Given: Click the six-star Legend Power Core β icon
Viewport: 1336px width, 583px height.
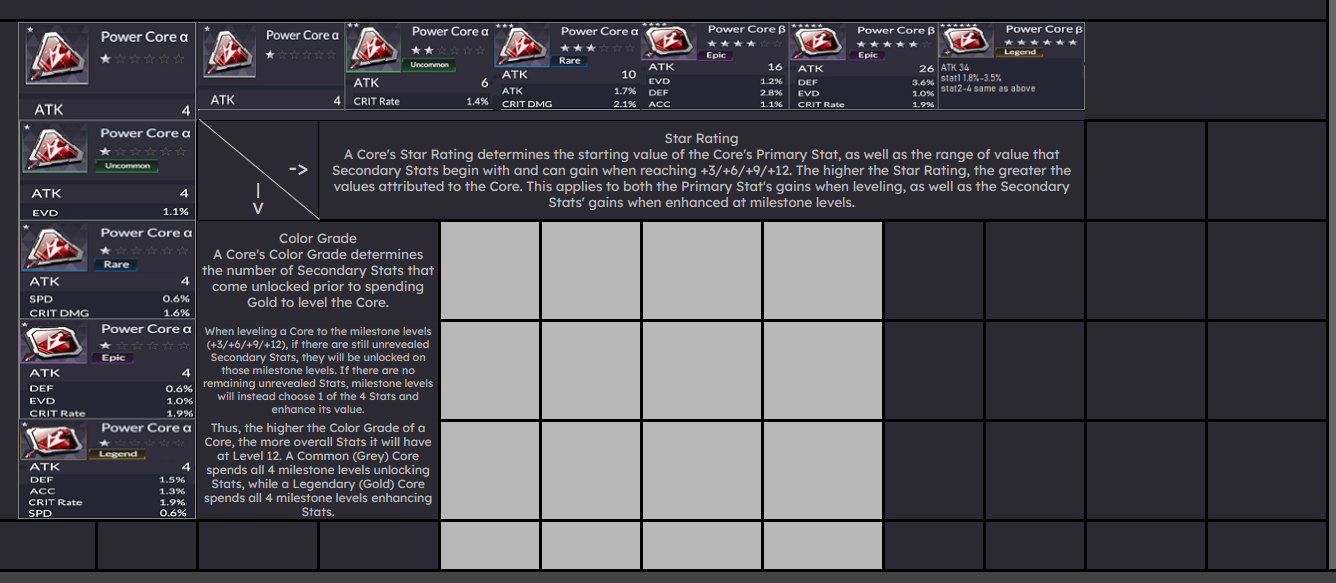Looking at the screenshot, I should click(x=968, y=42).
